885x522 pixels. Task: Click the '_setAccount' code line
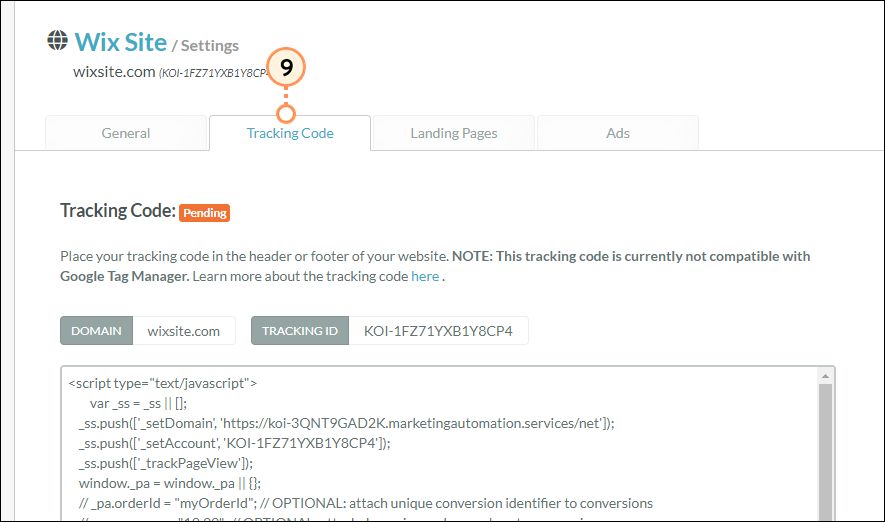tap(234, 443)
